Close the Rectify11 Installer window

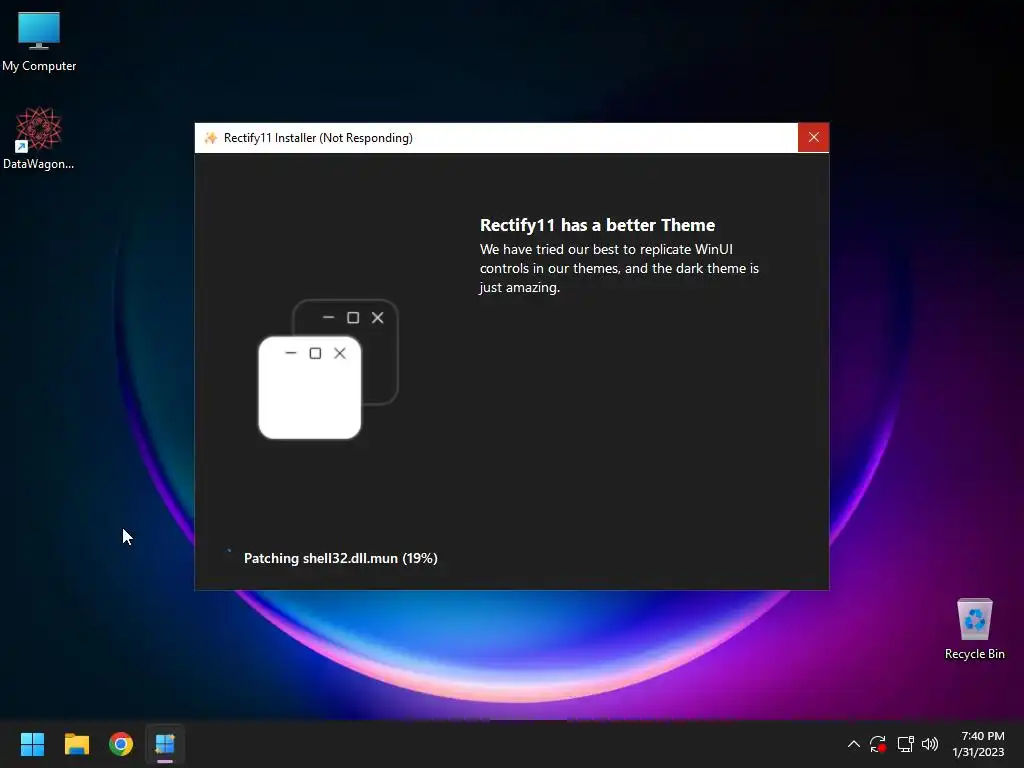coord(813,137)
